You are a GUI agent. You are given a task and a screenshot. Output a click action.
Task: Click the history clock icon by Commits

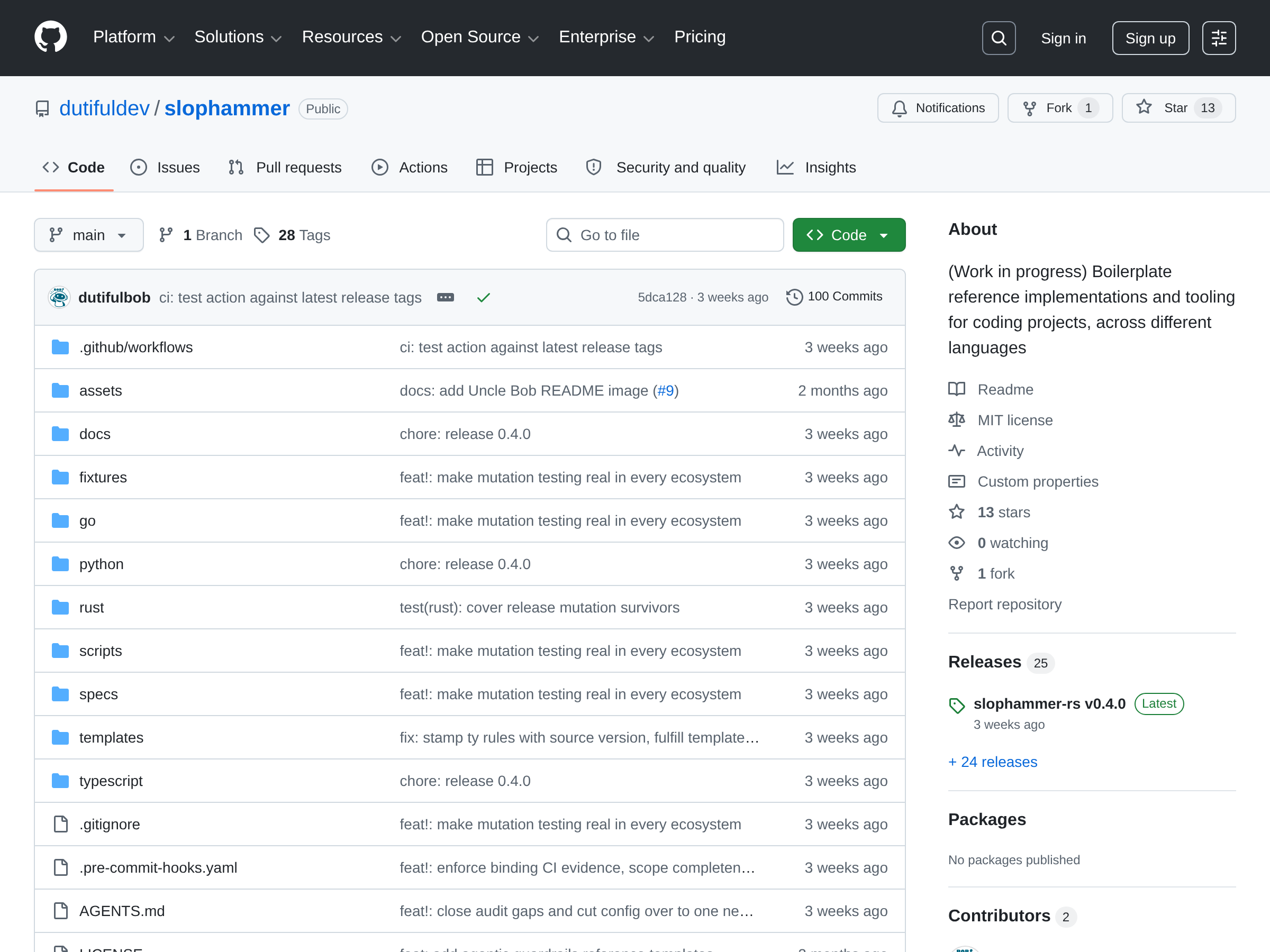794,297
